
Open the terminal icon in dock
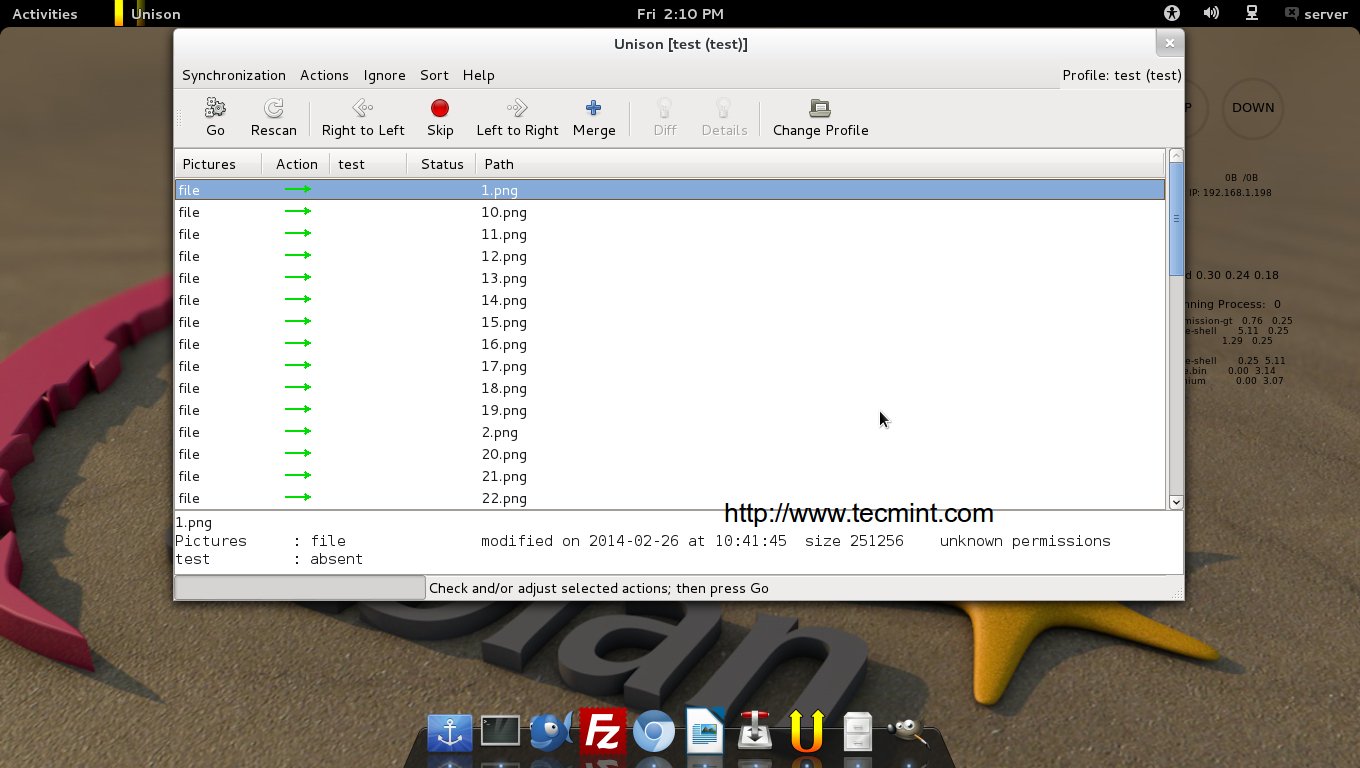pyautogui.click(x=500, y=732)
